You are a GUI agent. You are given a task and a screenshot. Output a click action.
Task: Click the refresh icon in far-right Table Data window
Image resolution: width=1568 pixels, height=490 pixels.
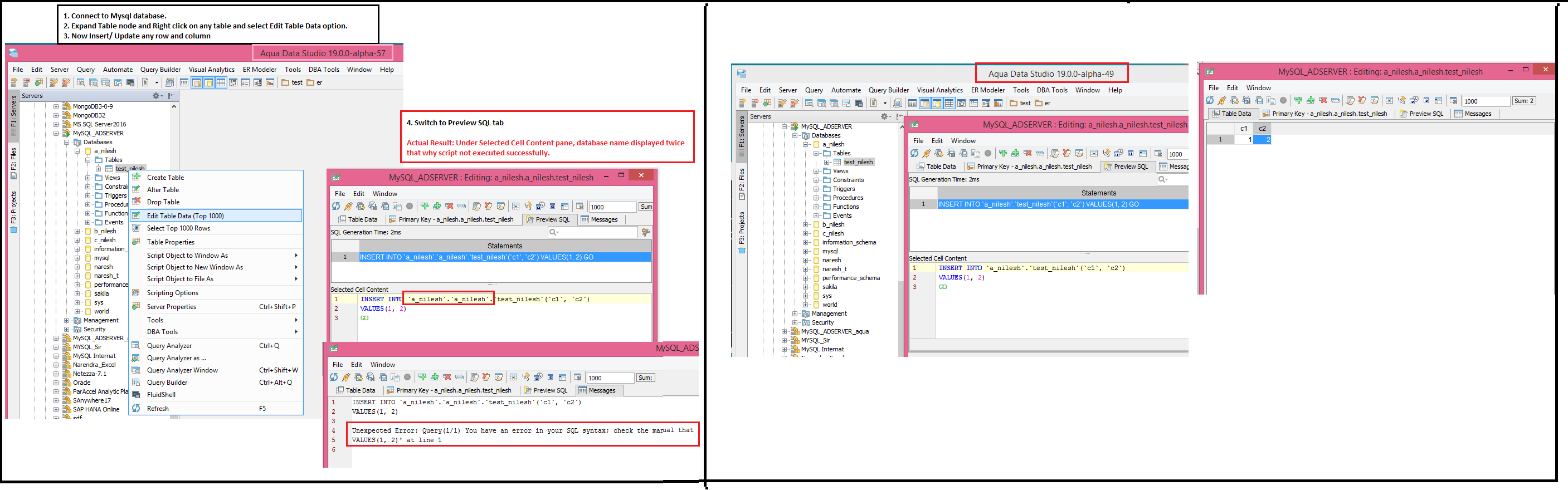1210,101
